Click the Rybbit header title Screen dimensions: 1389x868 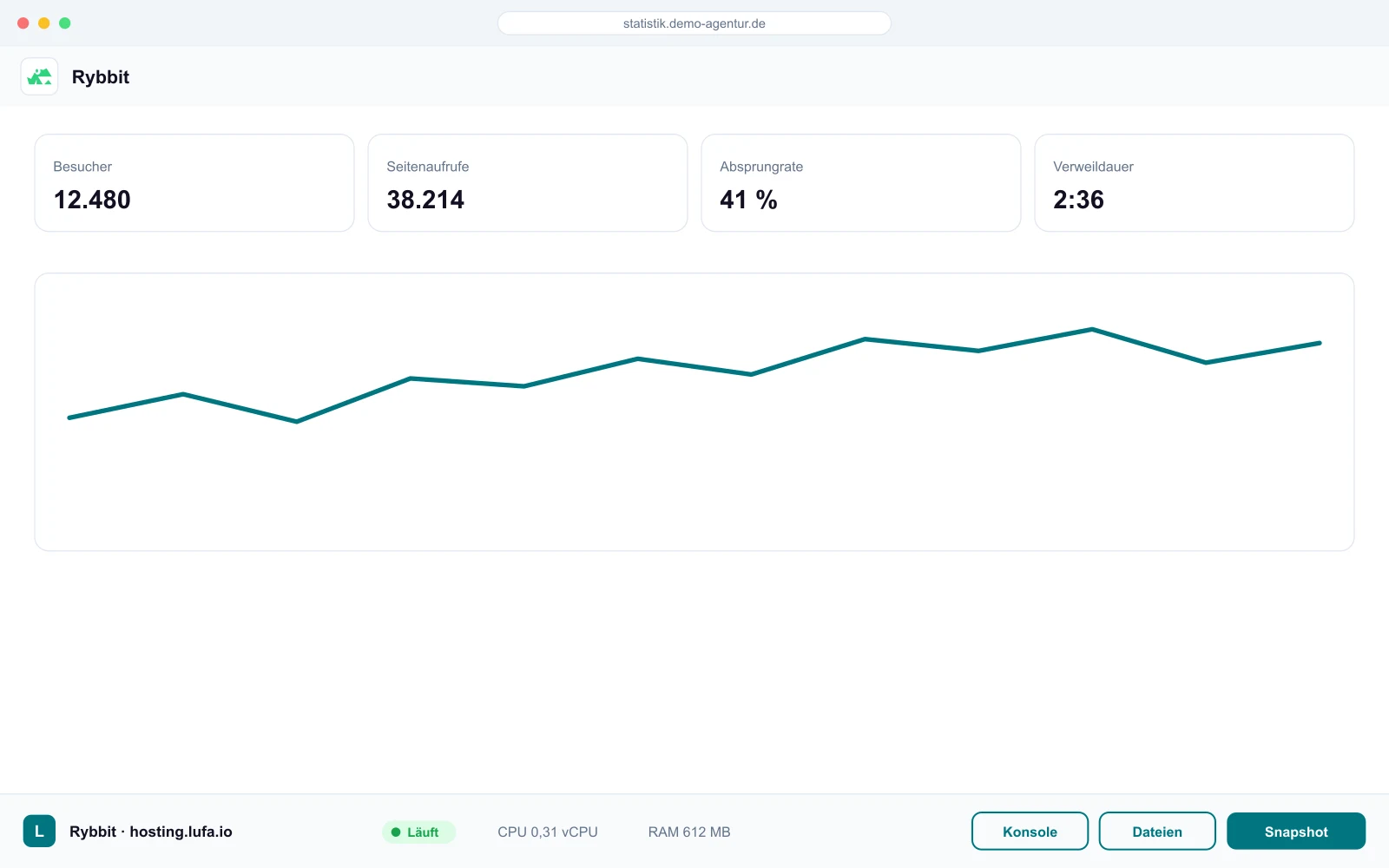(x=101, y=76)
